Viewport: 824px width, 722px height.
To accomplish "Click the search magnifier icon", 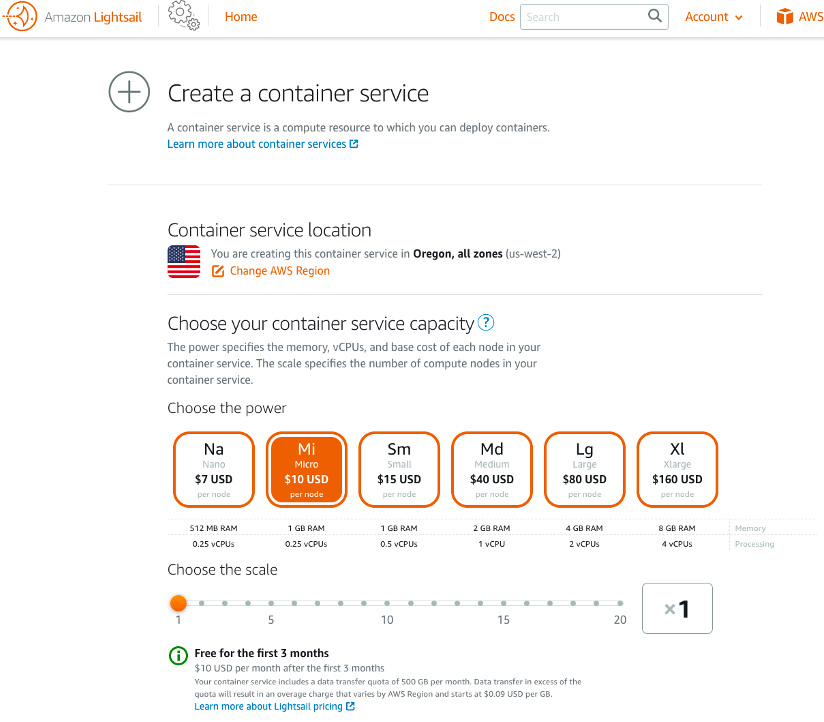I will coord(655,16).
